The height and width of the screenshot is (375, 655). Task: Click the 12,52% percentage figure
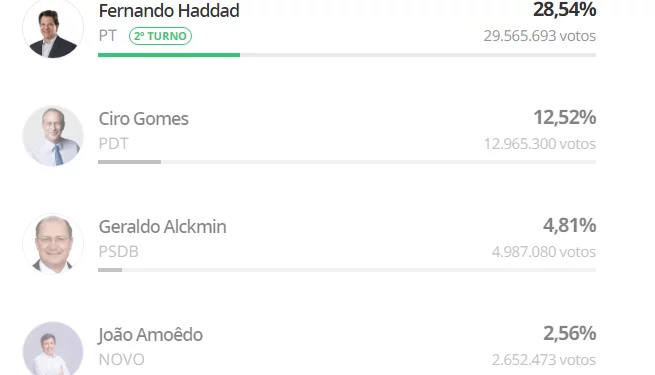click(565, 117)
